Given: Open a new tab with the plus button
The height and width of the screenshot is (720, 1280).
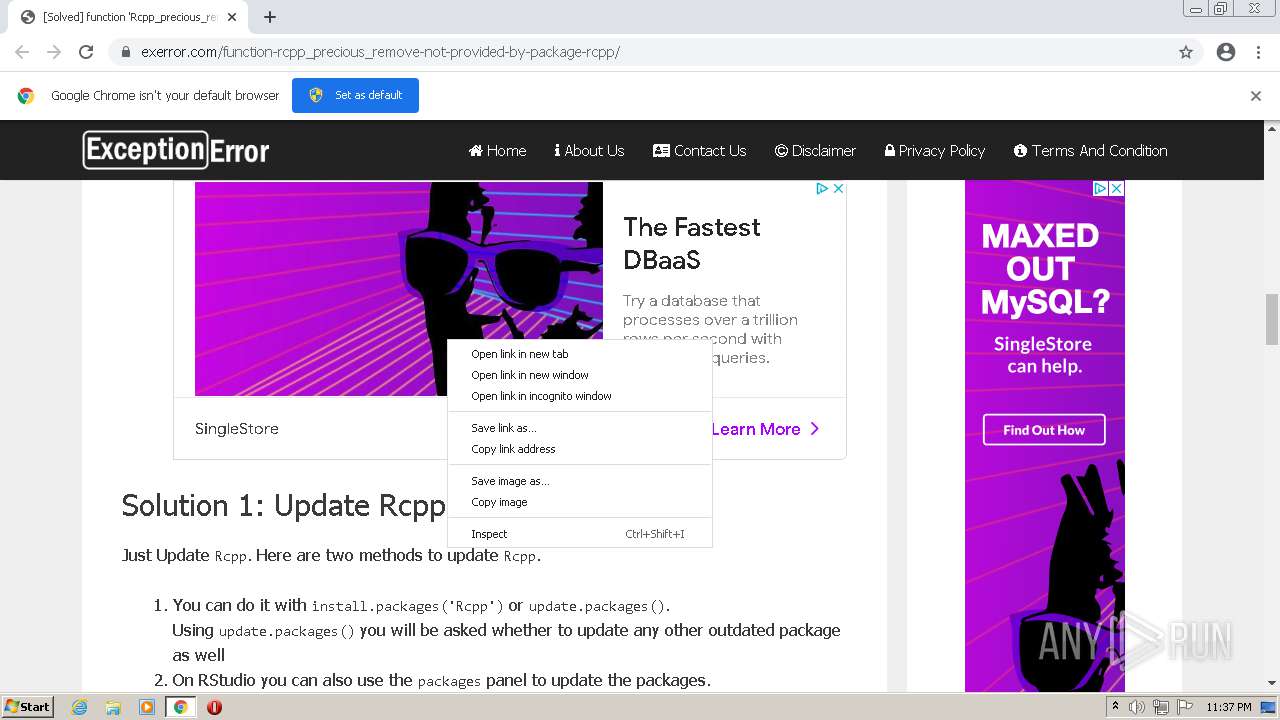Looking at the screenshot, I should (270, 17).
